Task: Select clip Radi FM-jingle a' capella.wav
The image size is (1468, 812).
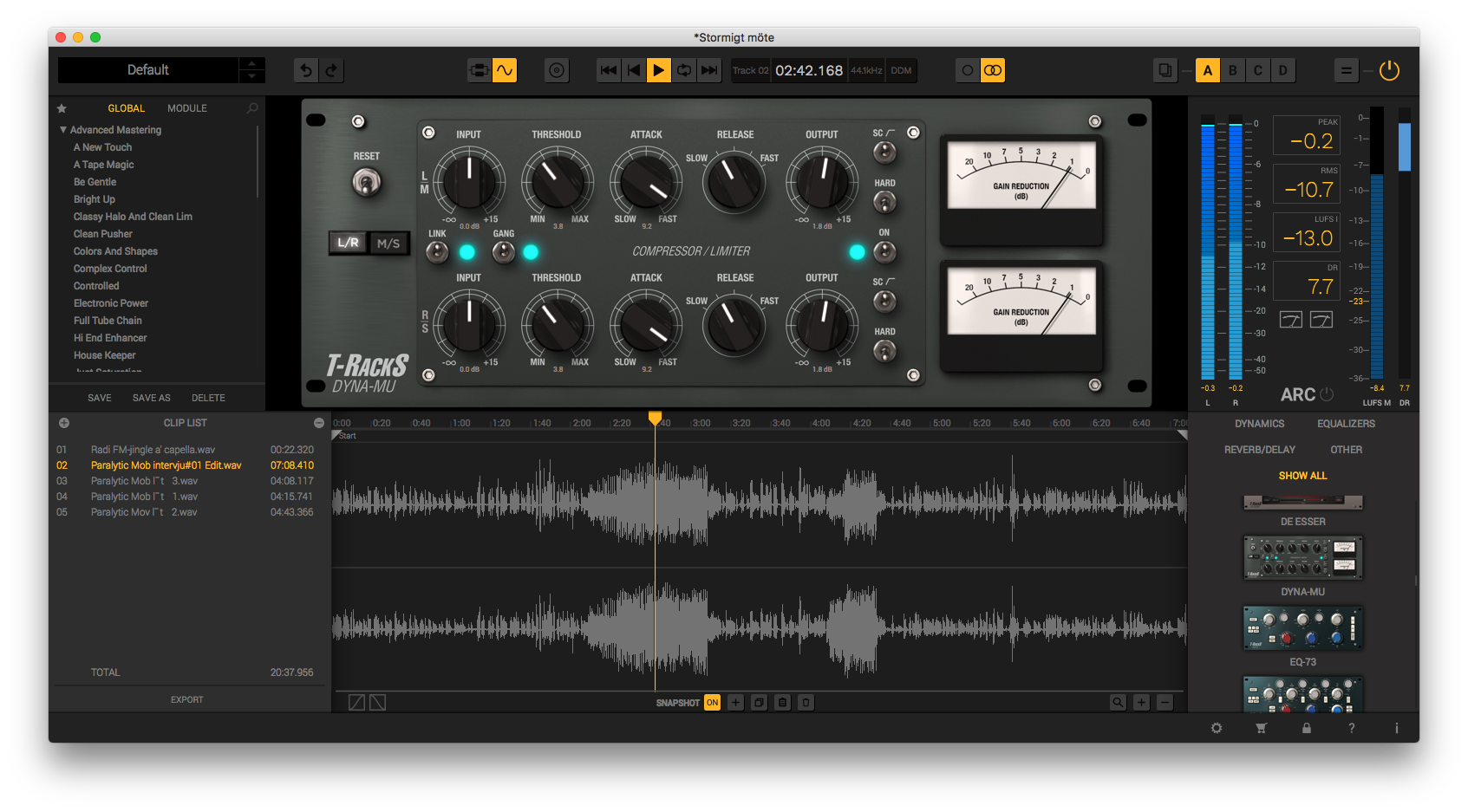Action: click(185, 450)
